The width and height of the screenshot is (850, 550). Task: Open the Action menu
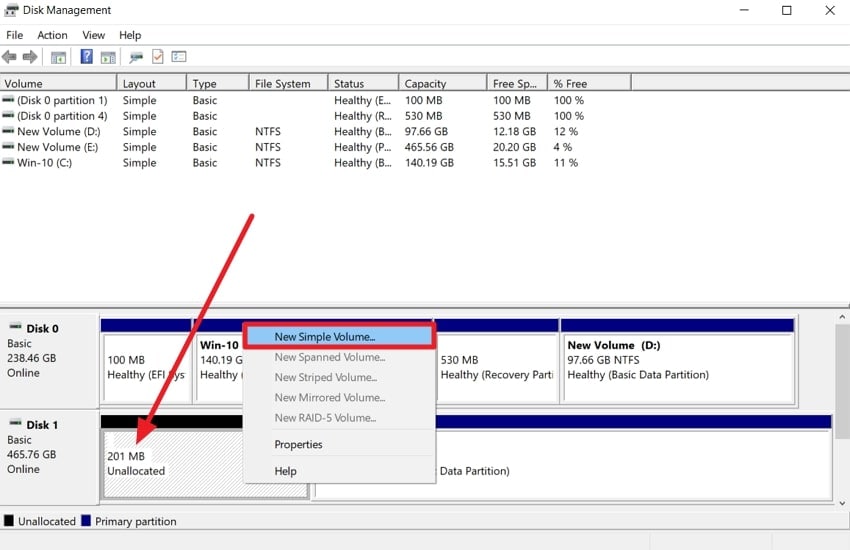coord(52,35)
